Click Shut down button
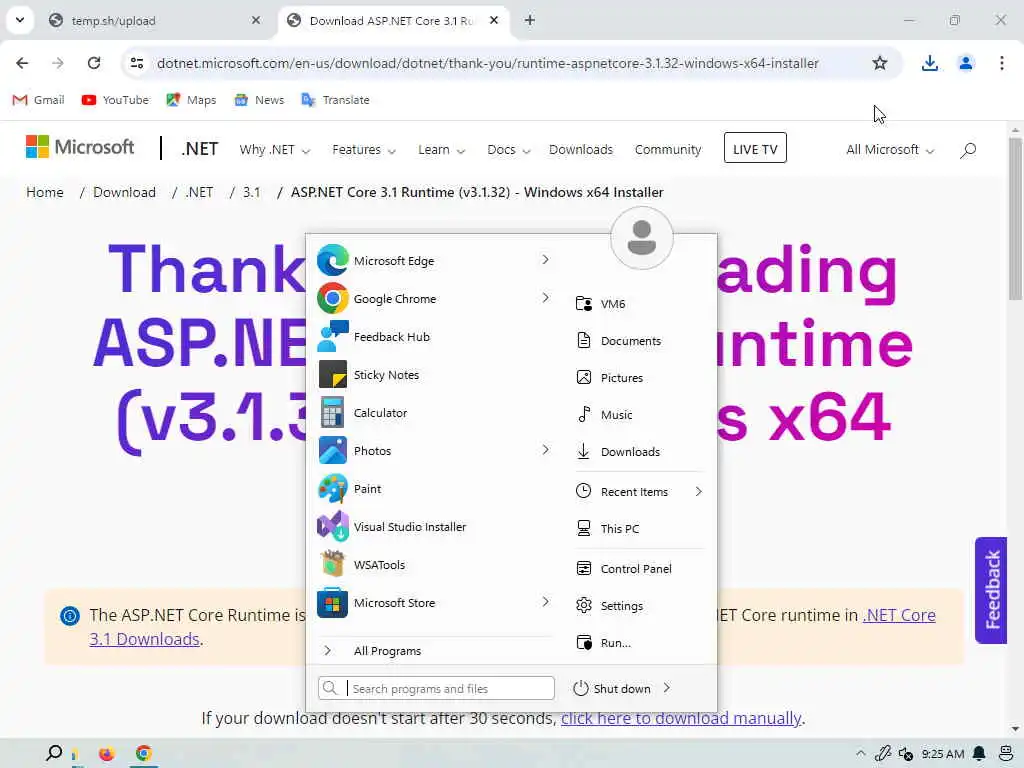Viewport: 1024px width, 768px height. [612, 688]
